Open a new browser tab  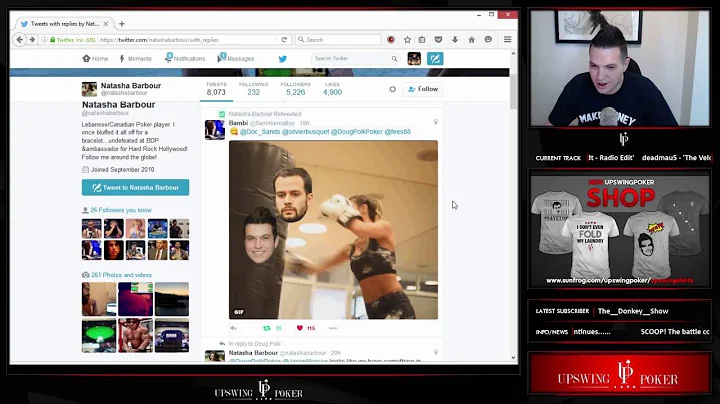(x=122, y=24)
